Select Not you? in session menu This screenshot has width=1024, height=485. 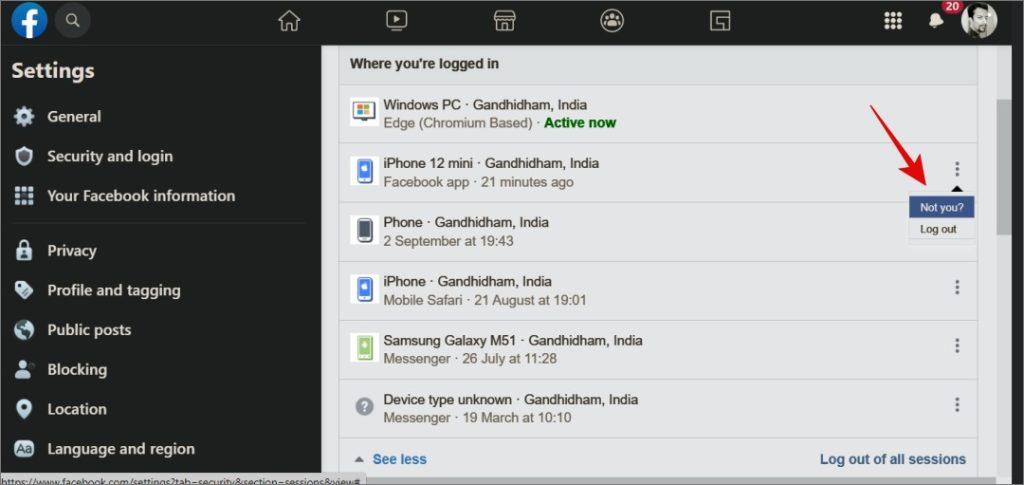pos(941,208)
